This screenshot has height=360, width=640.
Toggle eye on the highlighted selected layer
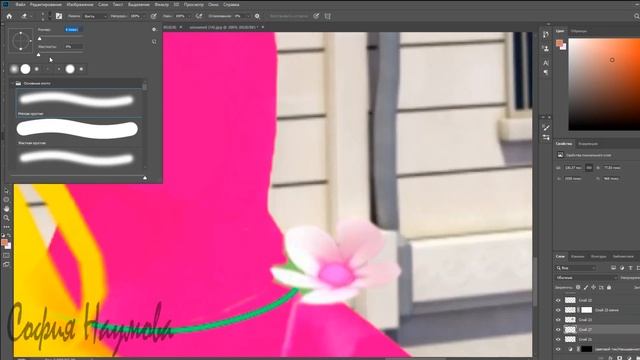coord(558,329)
